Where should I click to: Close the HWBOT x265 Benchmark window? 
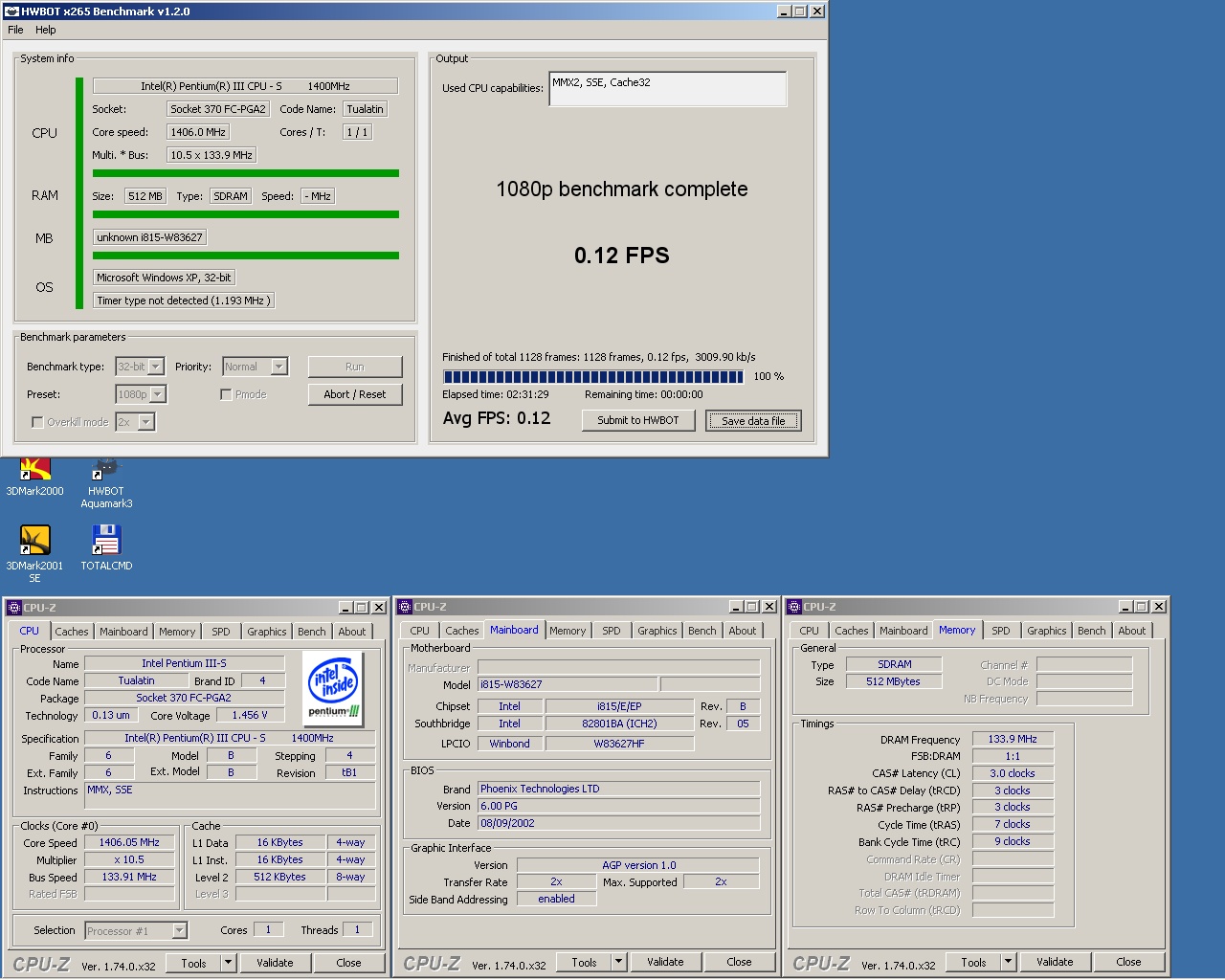pyautogui.click(x=817, y=11)
